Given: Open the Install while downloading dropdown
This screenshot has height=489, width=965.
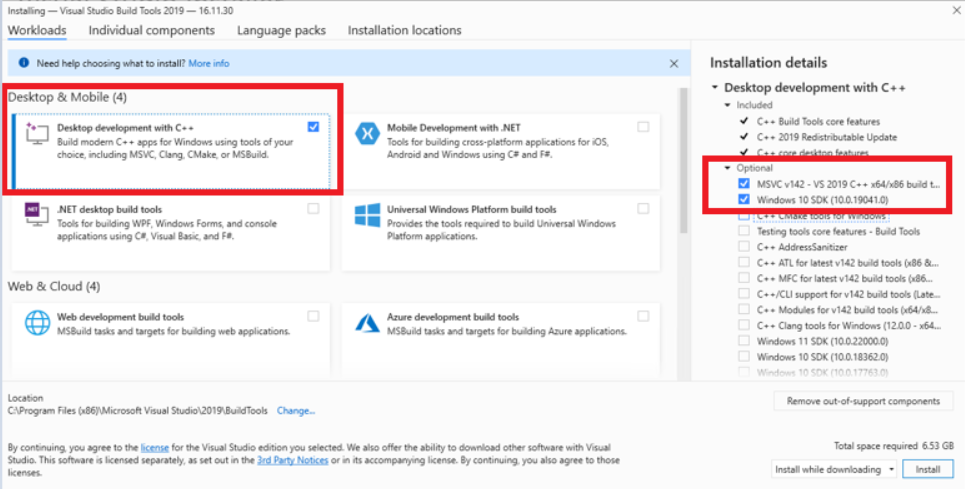Looking at the screenshot, I should (834, 469).
